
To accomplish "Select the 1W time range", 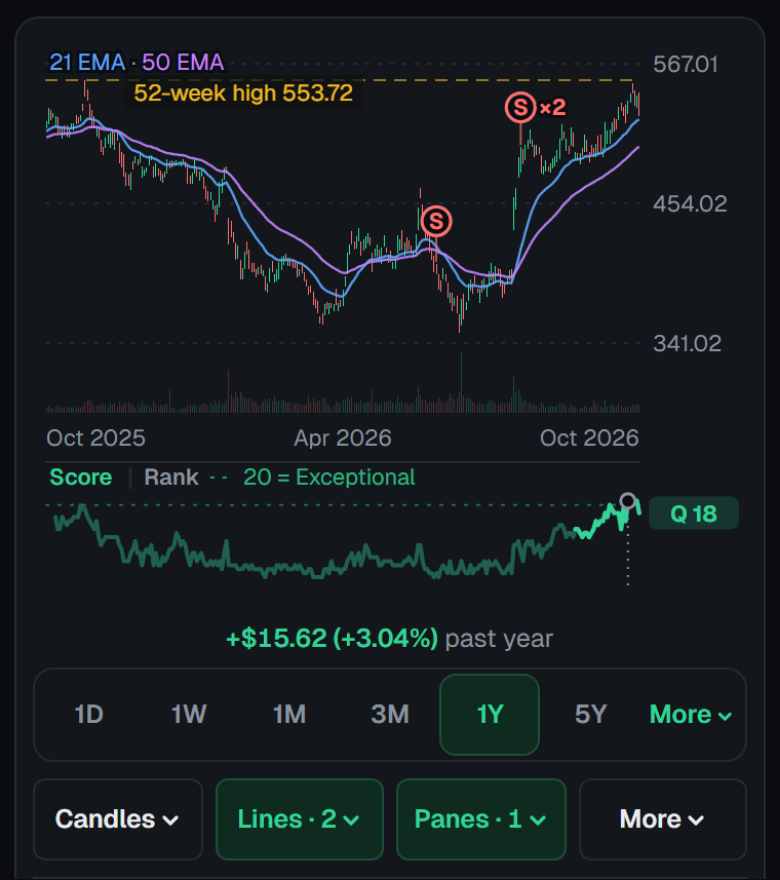I will click(x=189, y=714).
